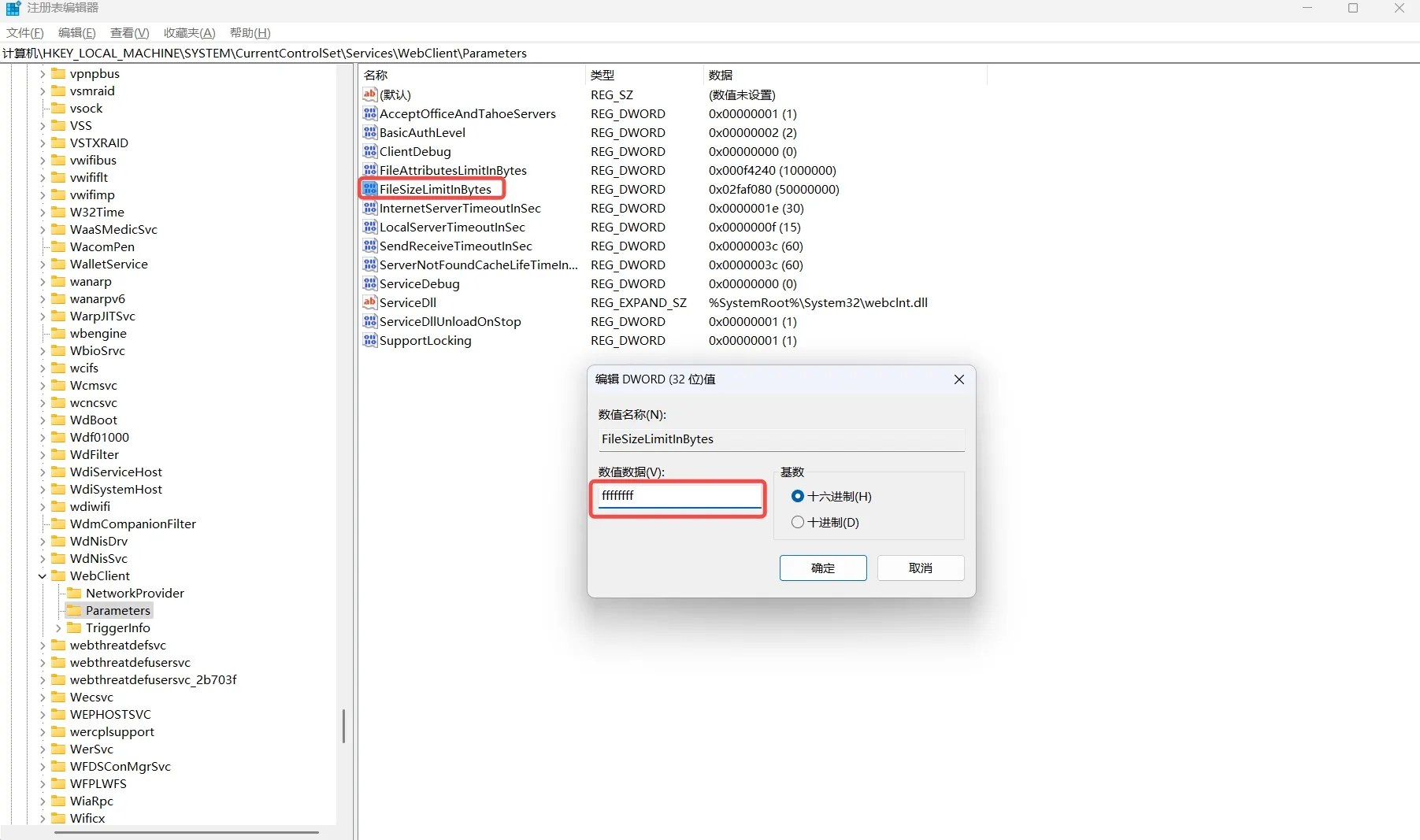1420x840 pixels.
Task: Click the ClientDebug DWORD icon
Action: [x=369, y=151]
